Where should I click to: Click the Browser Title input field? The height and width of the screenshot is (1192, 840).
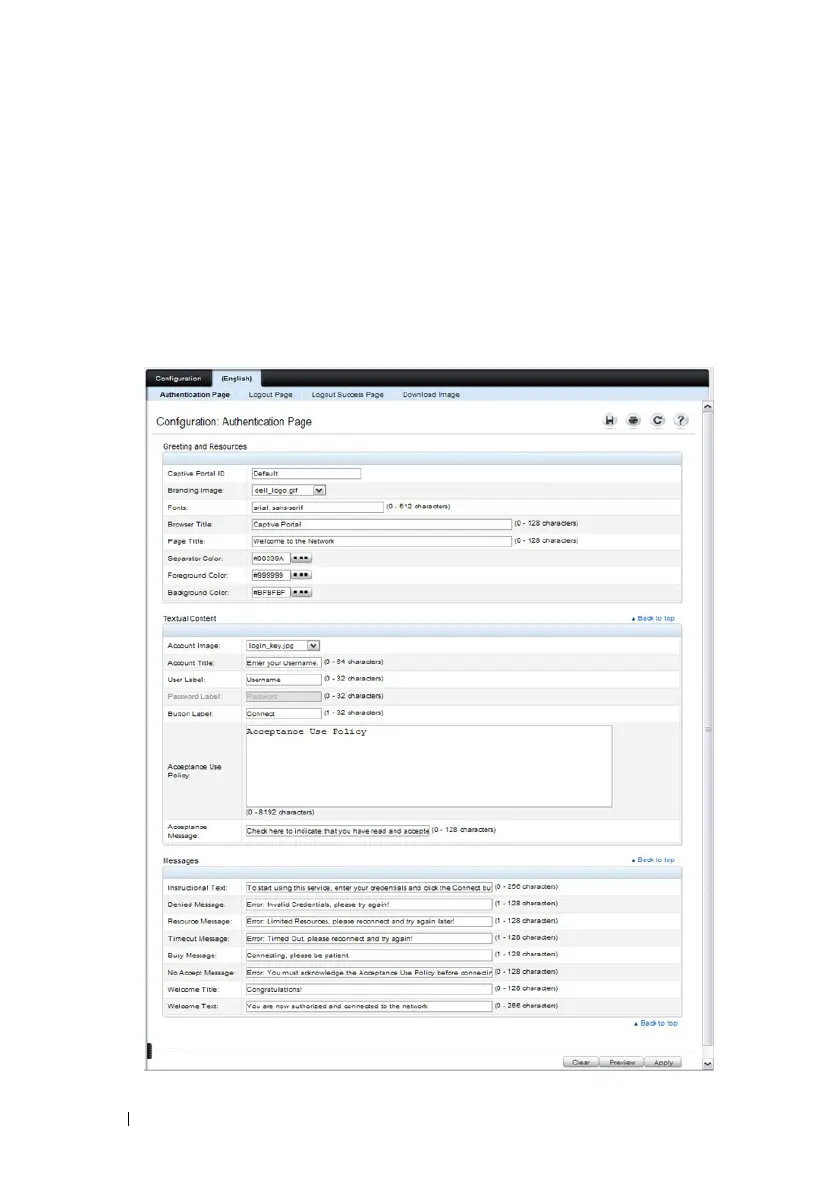pyautogui.click(x=379, y=524)
